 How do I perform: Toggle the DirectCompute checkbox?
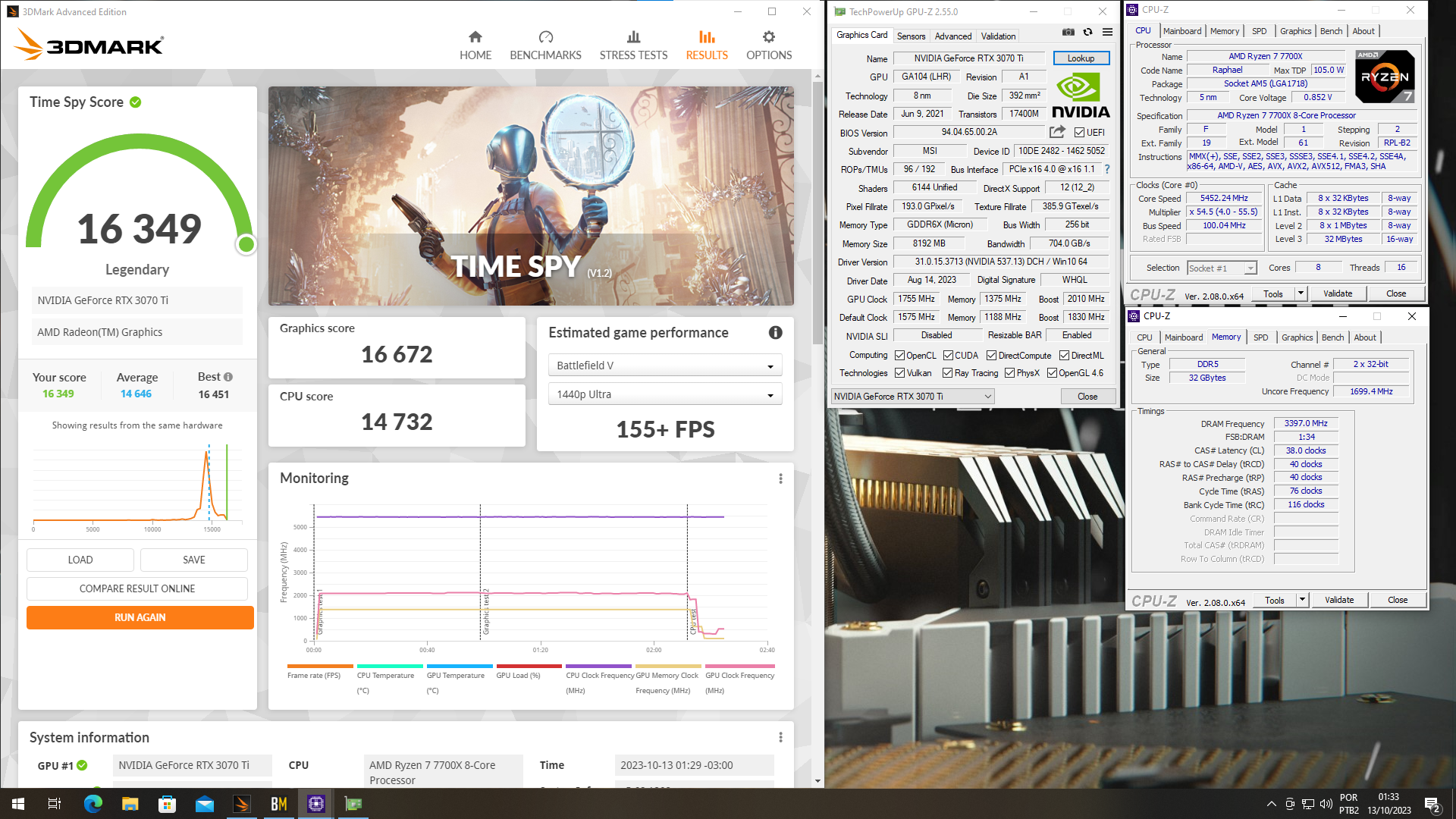991,356
